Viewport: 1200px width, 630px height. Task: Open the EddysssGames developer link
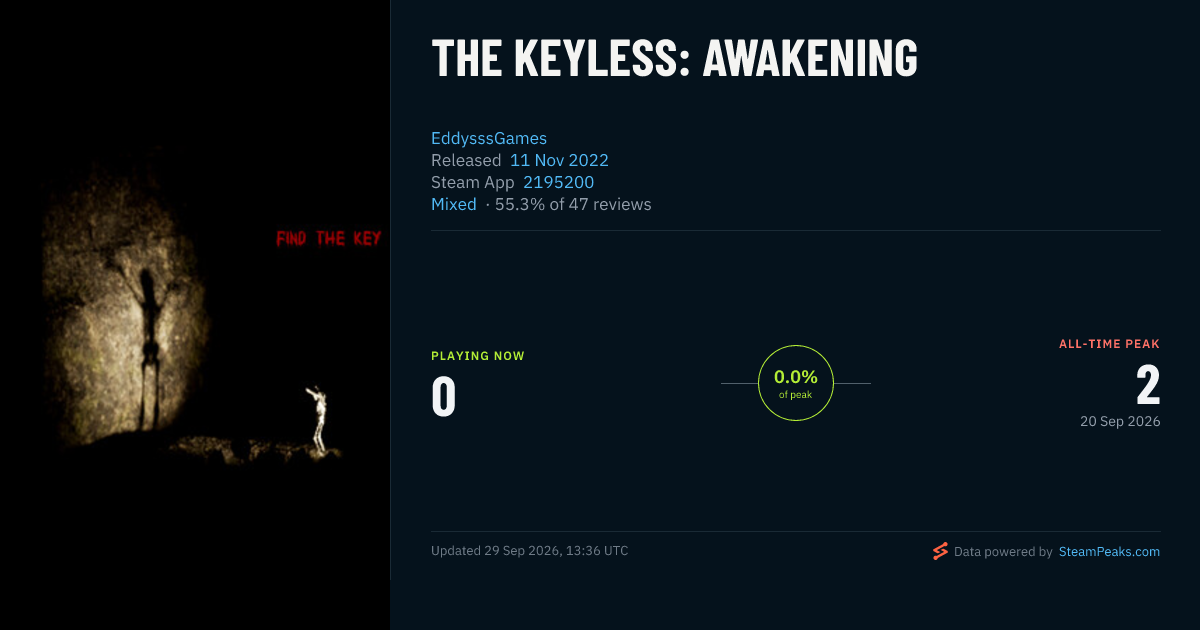tap(489, 138)
